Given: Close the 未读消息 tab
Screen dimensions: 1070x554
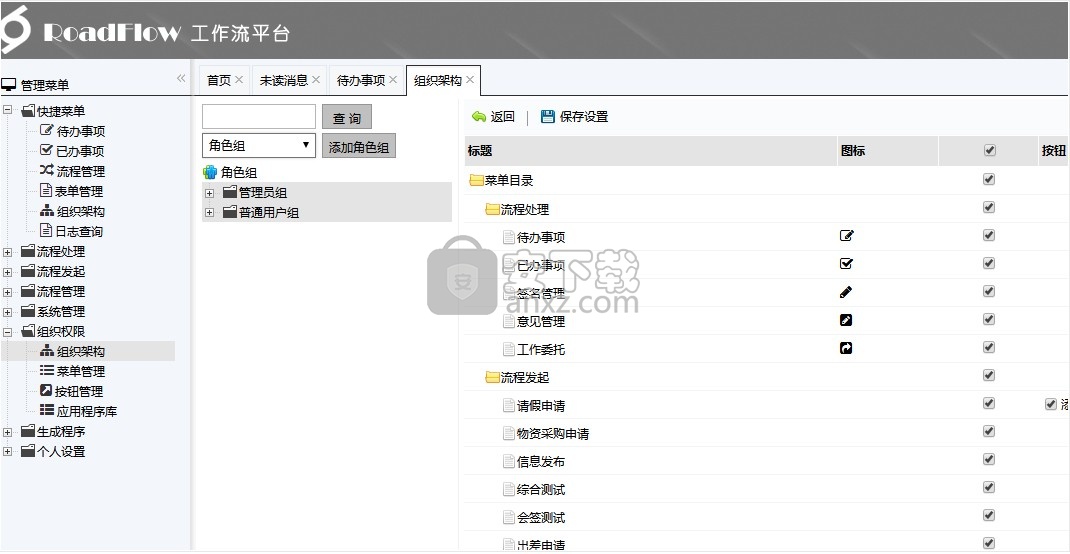Looking at the screenshot, I should click(316, 80).
